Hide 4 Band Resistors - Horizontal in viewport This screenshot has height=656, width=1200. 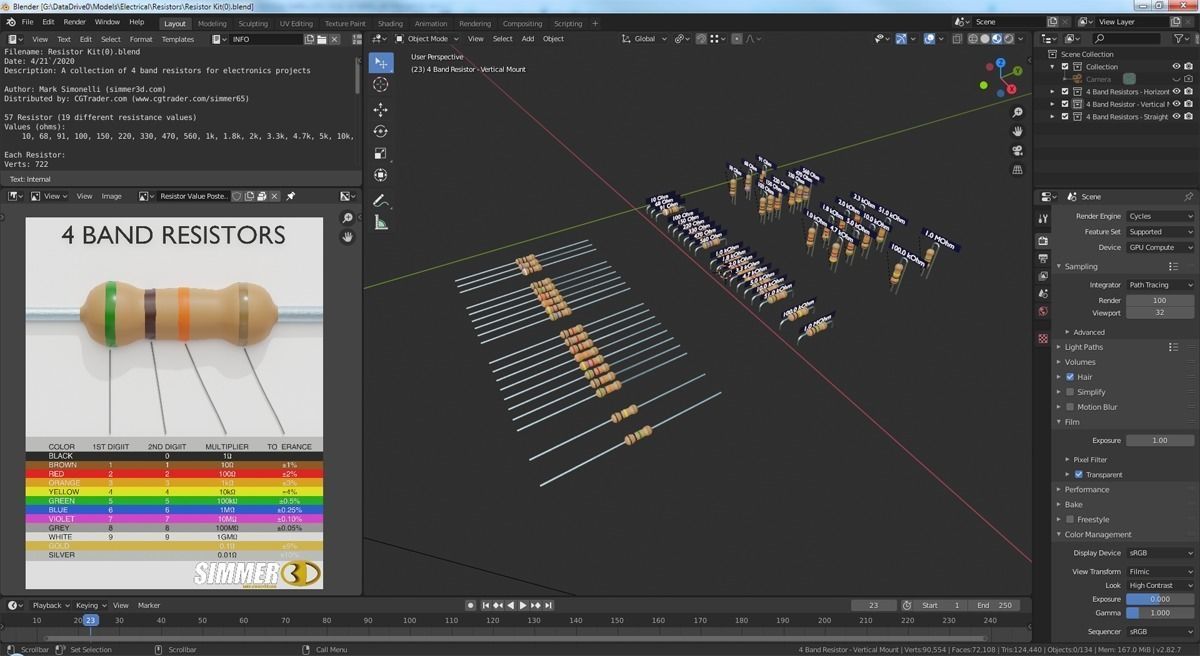(1176, 91)
